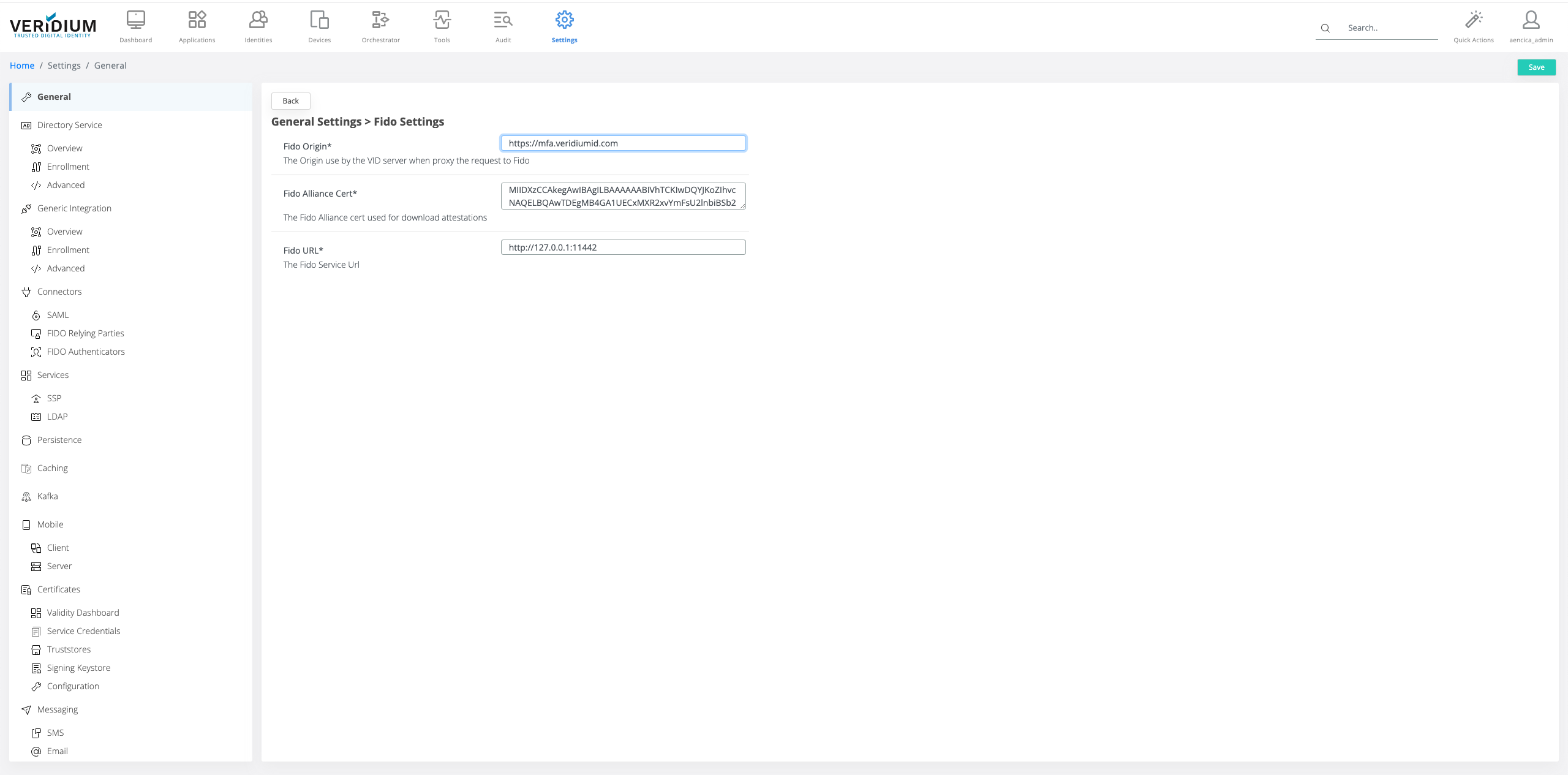This screenshot has height=775, width=1568.
Task: Select FIDO Relying Parties in the sidebar
Action: coord(85,333)
